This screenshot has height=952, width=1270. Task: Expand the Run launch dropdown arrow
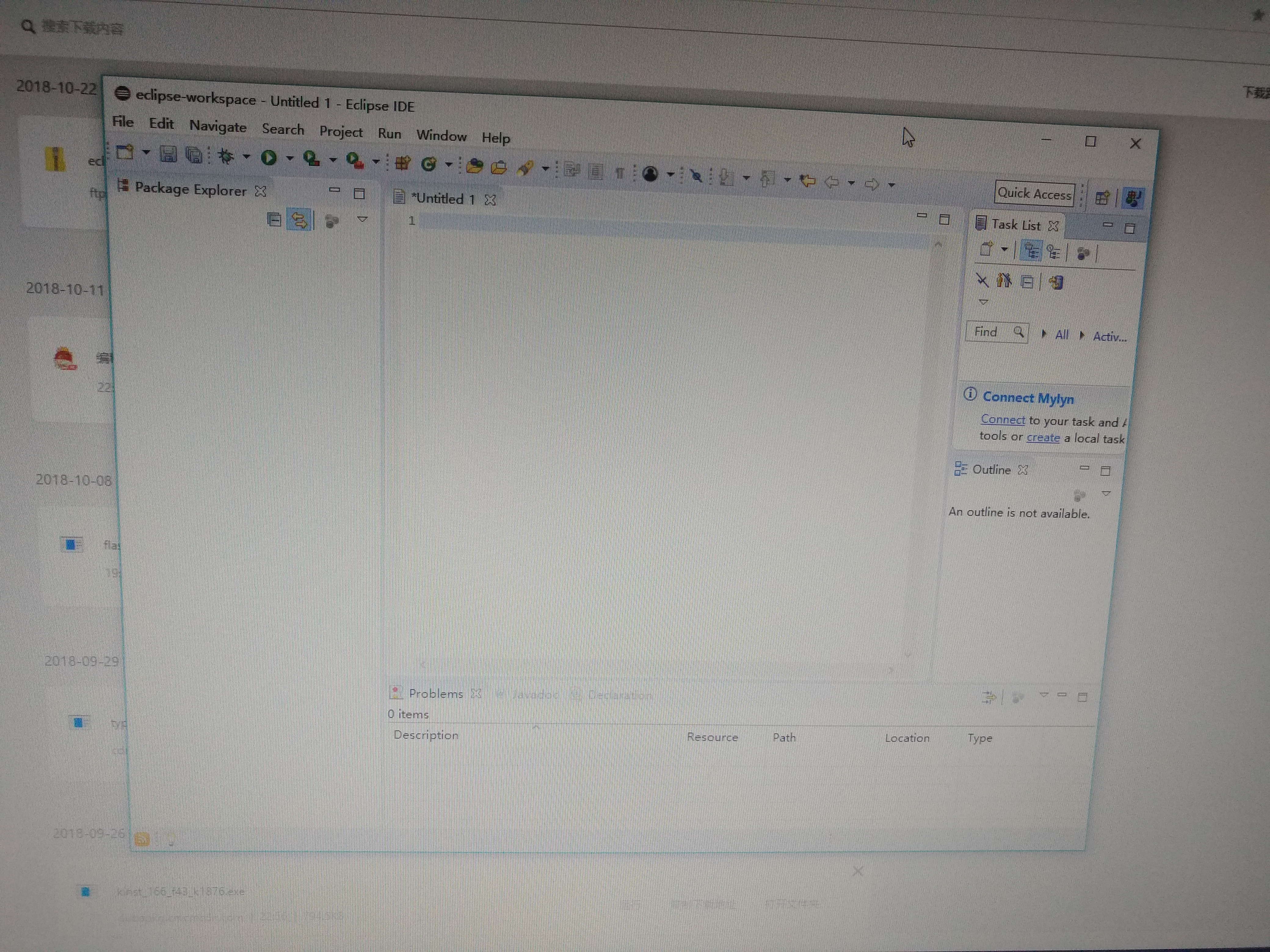pos(289,158)
